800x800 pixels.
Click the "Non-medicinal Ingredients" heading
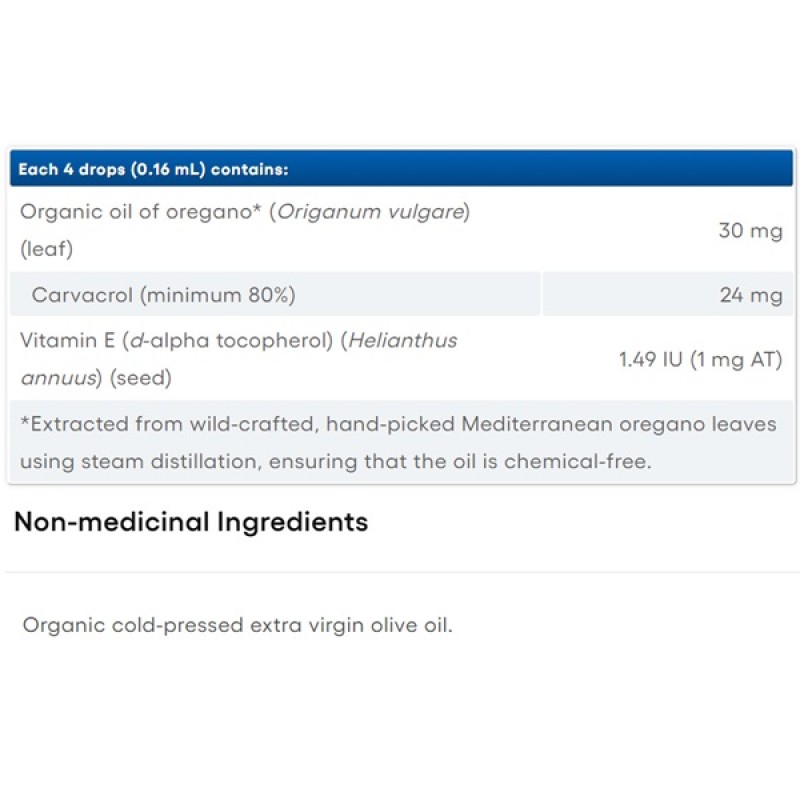point(191,521)
